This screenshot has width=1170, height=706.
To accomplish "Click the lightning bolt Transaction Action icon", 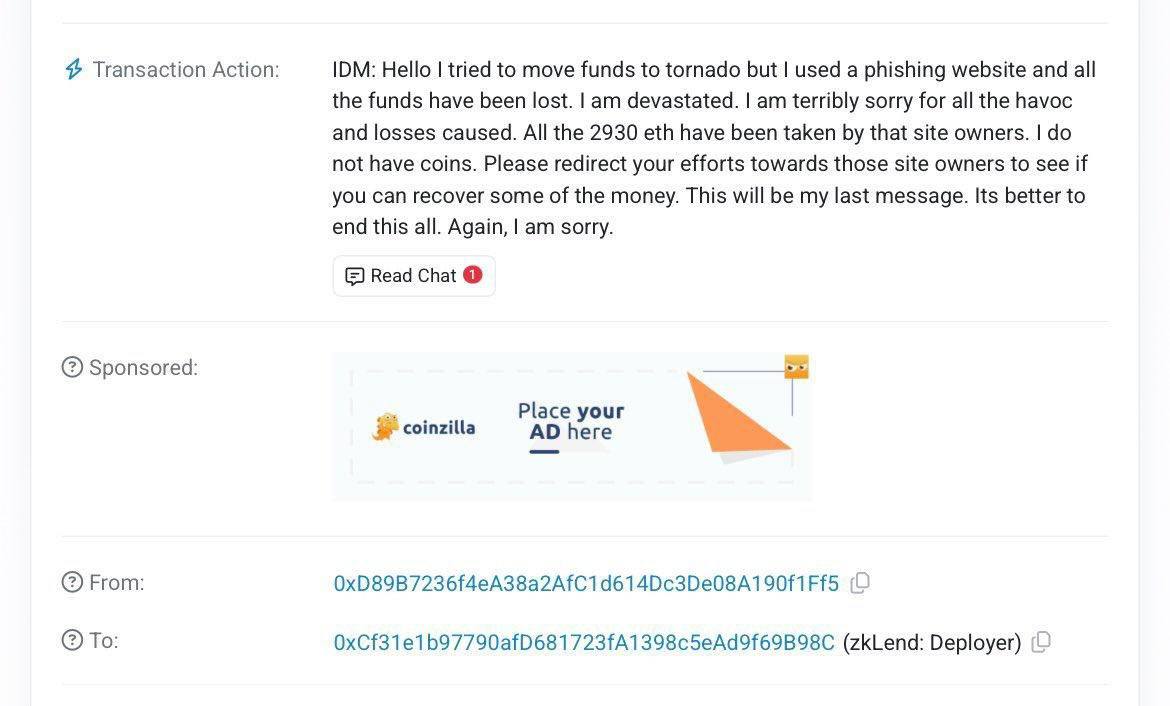I will pyautogui.click(x=73, y=69).
